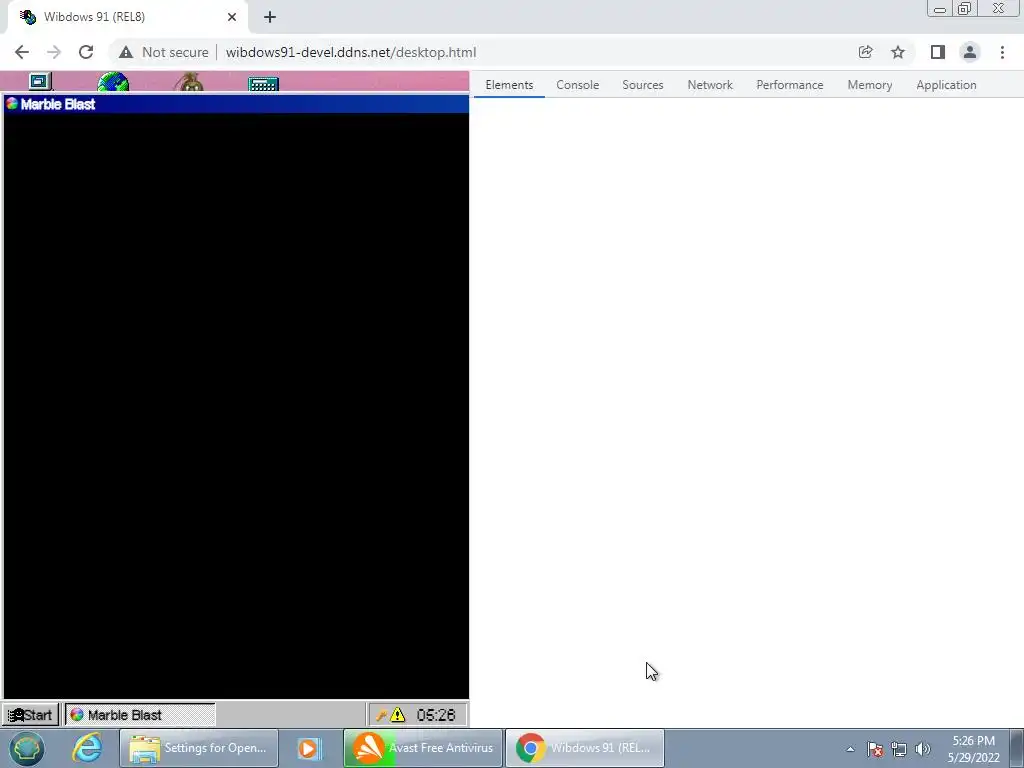Open the Network tab in DevTools
The width and height of the screenshot is (1024, 768).
click(710, 85)
